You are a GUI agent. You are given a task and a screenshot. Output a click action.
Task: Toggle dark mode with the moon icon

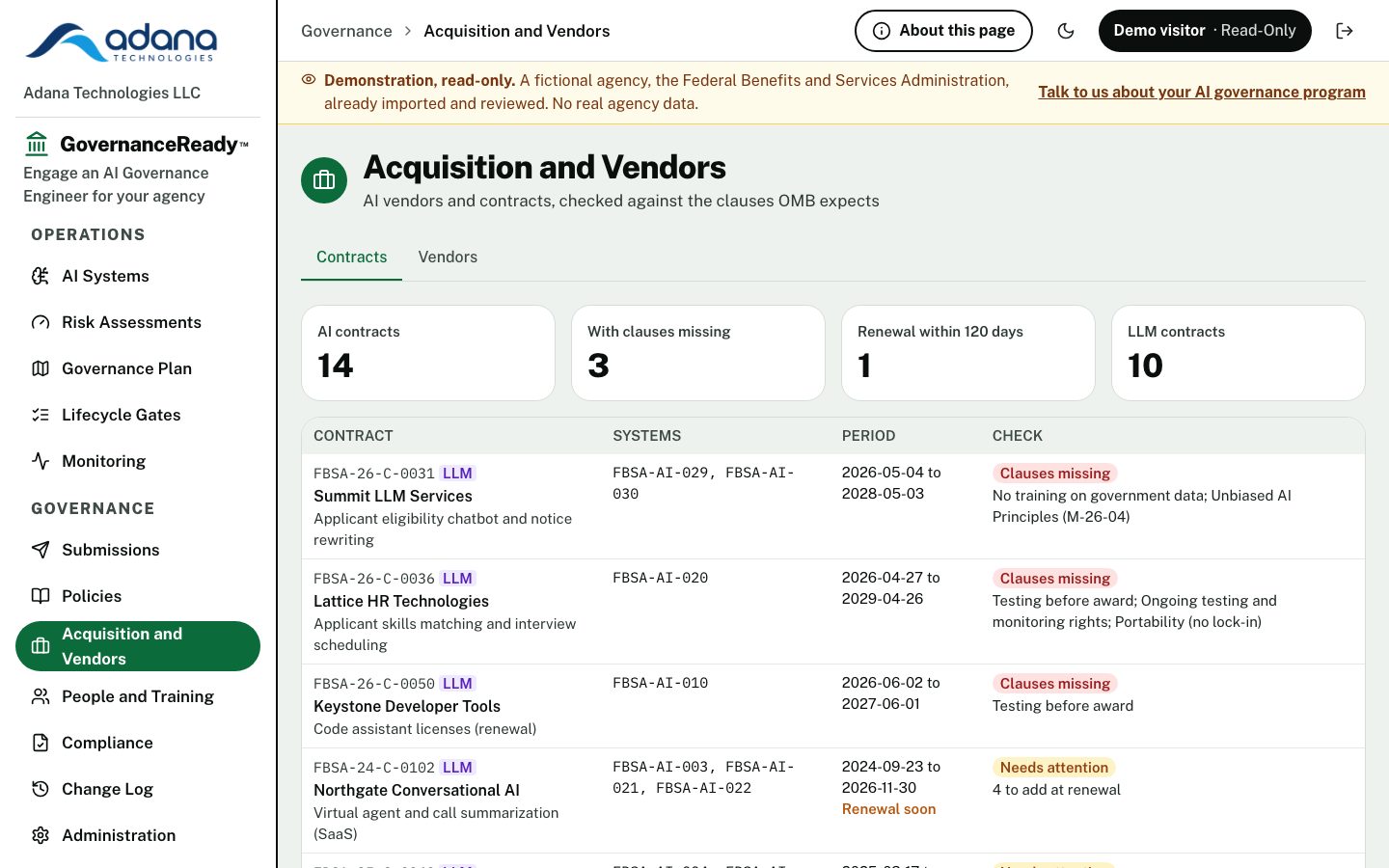pyautogui.click(x=1066, y=31)
